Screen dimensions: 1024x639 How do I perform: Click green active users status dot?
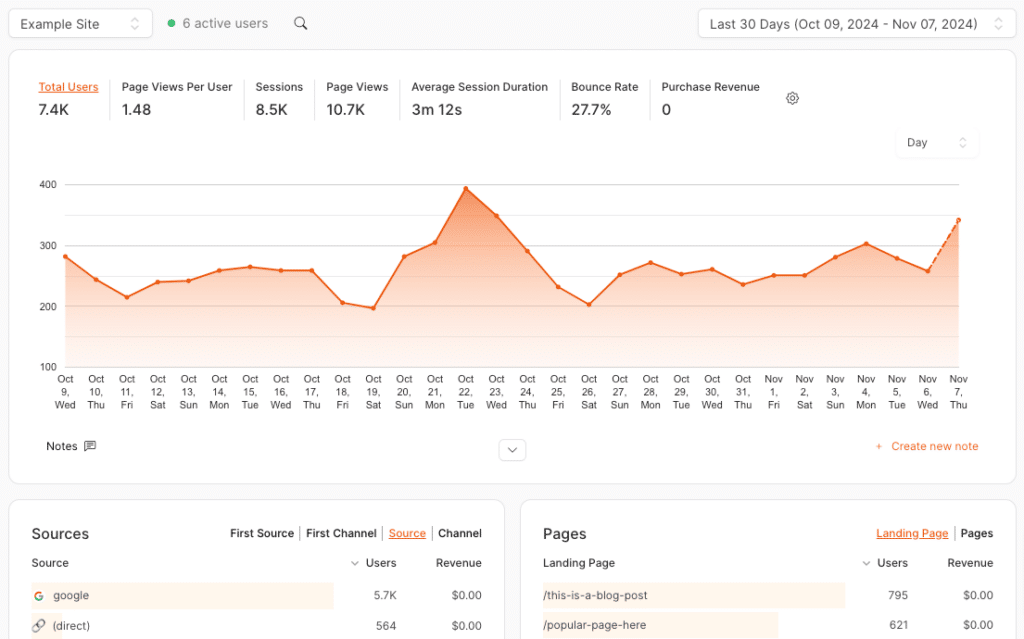tap(172, 24)
